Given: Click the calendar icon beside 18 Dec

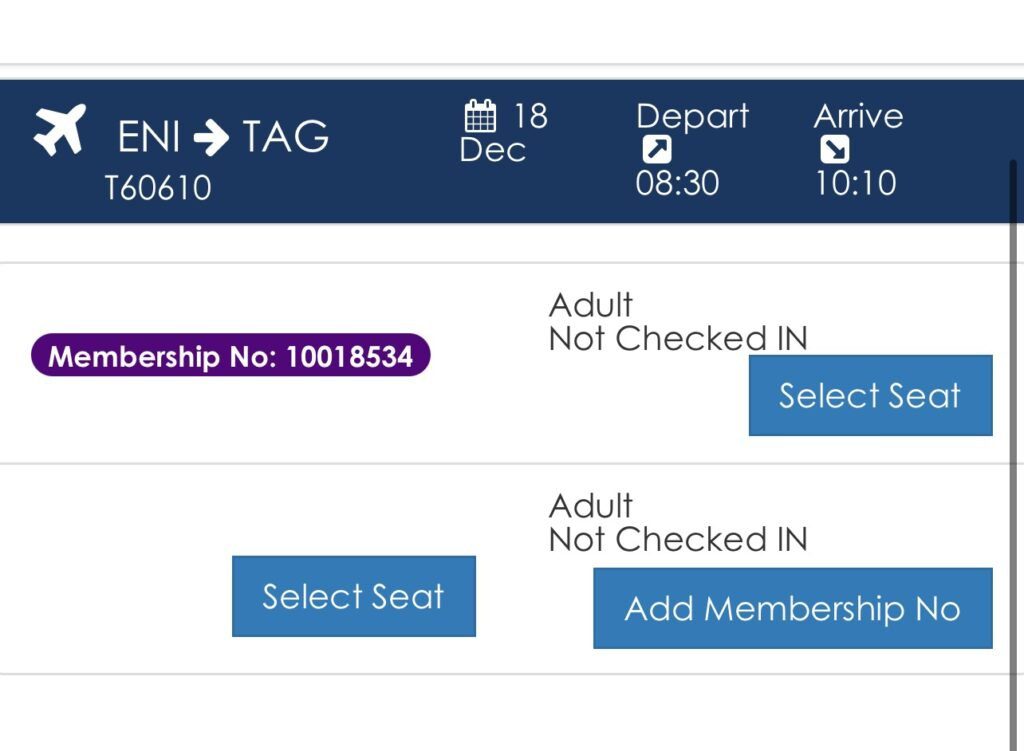Looking at the screenshot, I should click(x=481, y=117).
